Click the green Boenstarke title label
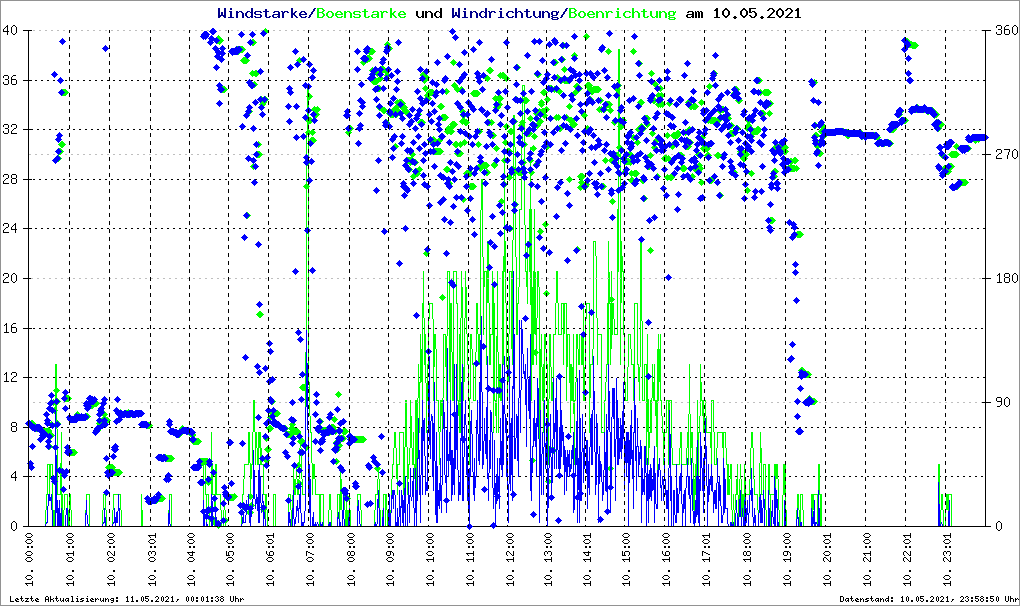The width and height of the screenshot is (1020, 606). click(359, 14)
